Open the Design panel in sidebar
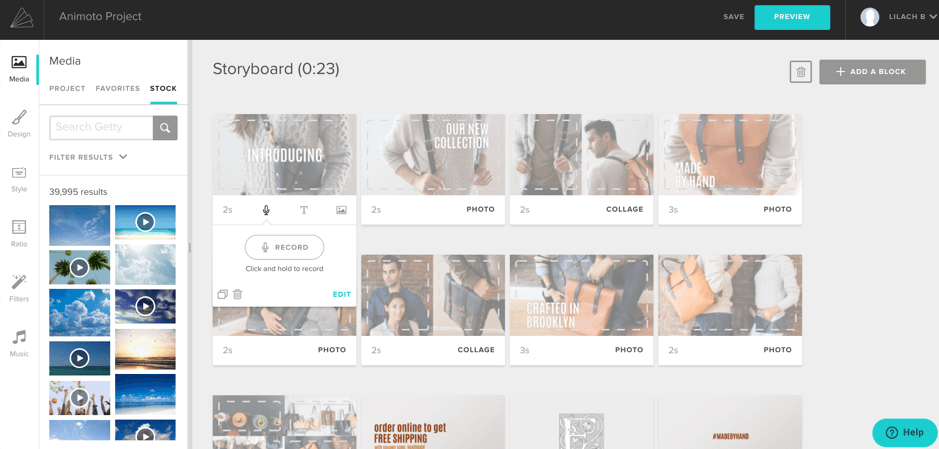This screenshot has height=449, width=939. tap(19, 124)
